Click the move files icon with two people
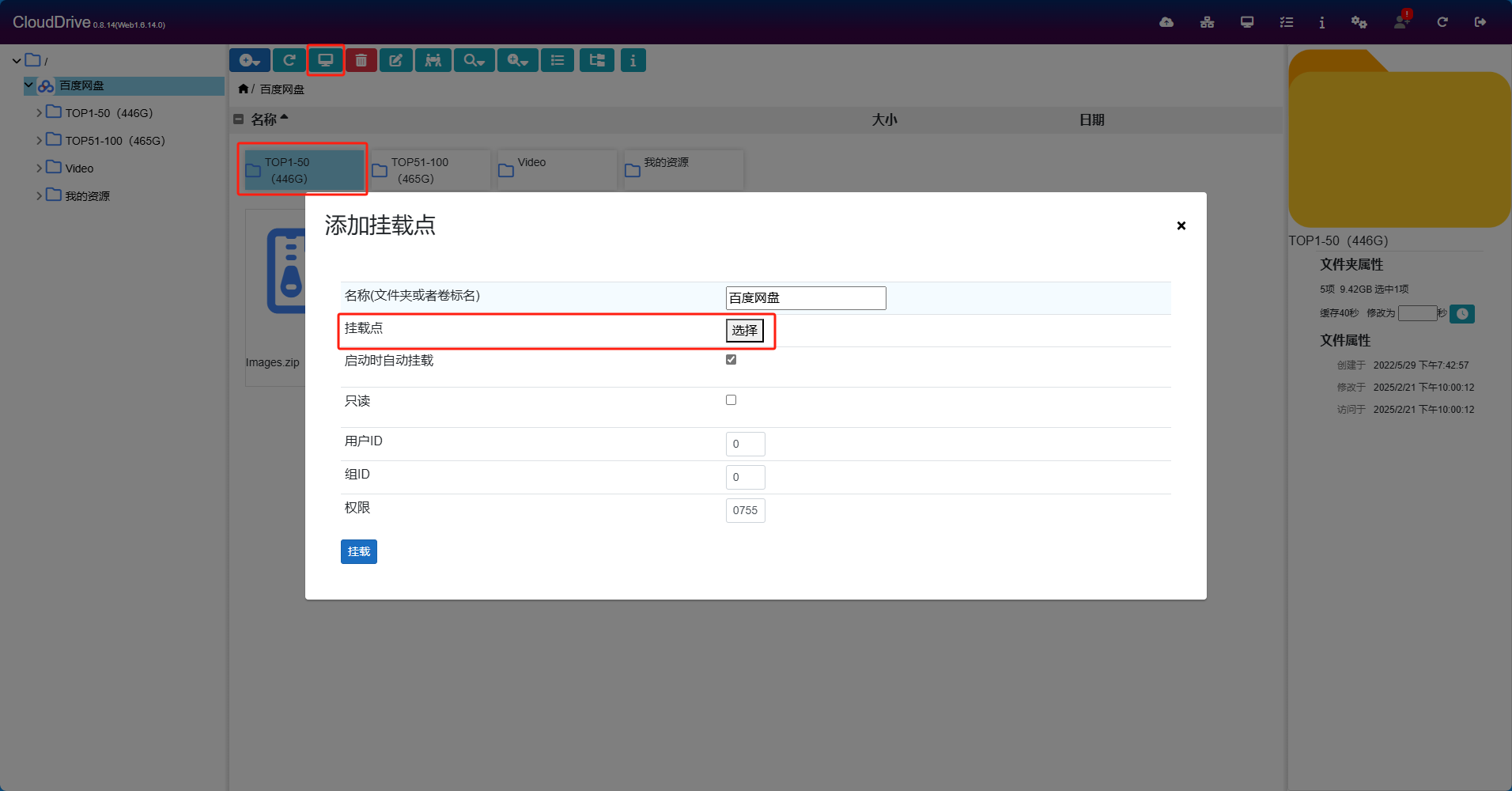The height and width of the screenshot is (791, 1512). pyautogui.click(x=433, y=60)
